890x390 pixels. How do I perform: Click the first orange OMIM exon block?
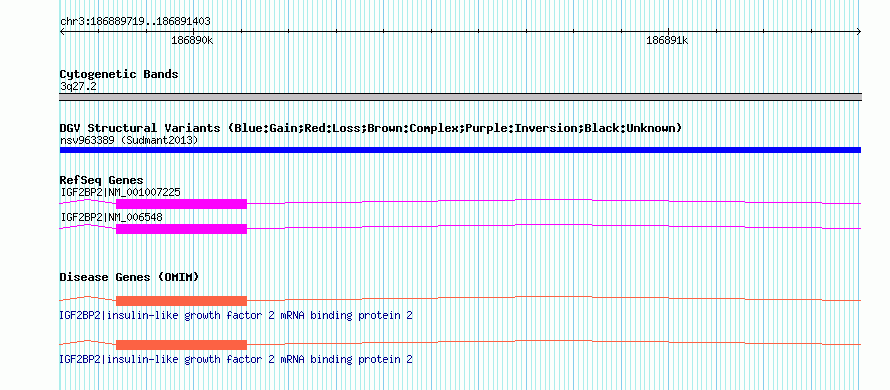[x=181, y=301]
